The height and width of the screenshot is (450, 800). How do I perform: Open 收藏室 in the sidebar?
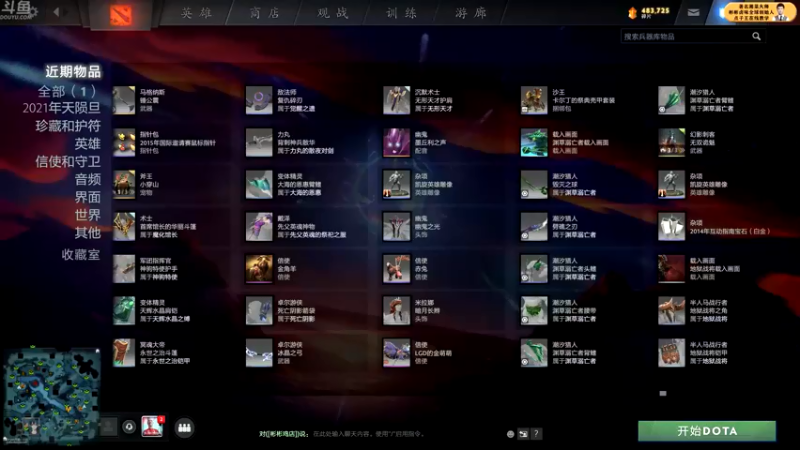coord(81,254)
